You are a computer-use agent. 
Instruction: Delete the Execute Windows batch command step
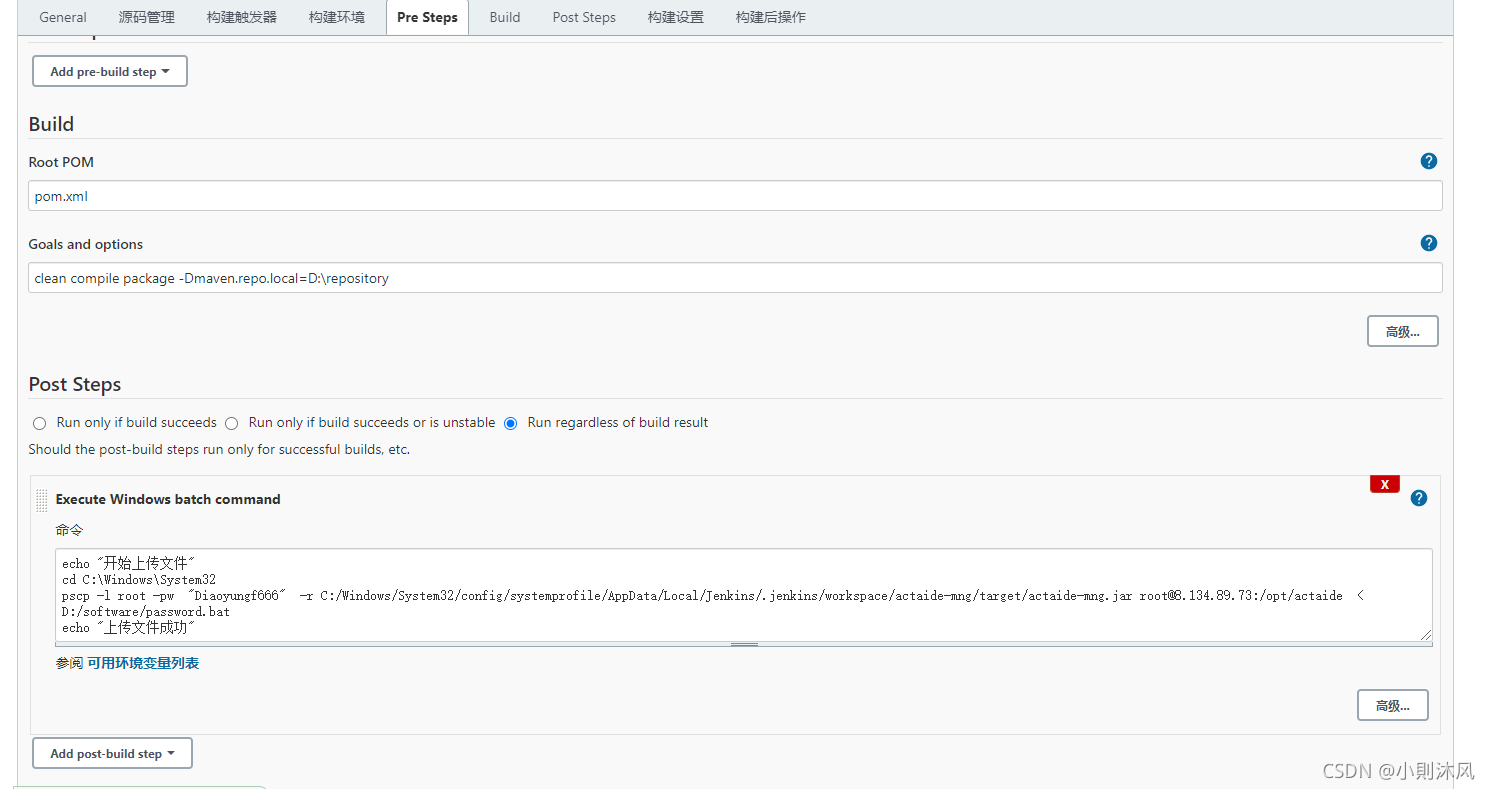coord(1385,484)
